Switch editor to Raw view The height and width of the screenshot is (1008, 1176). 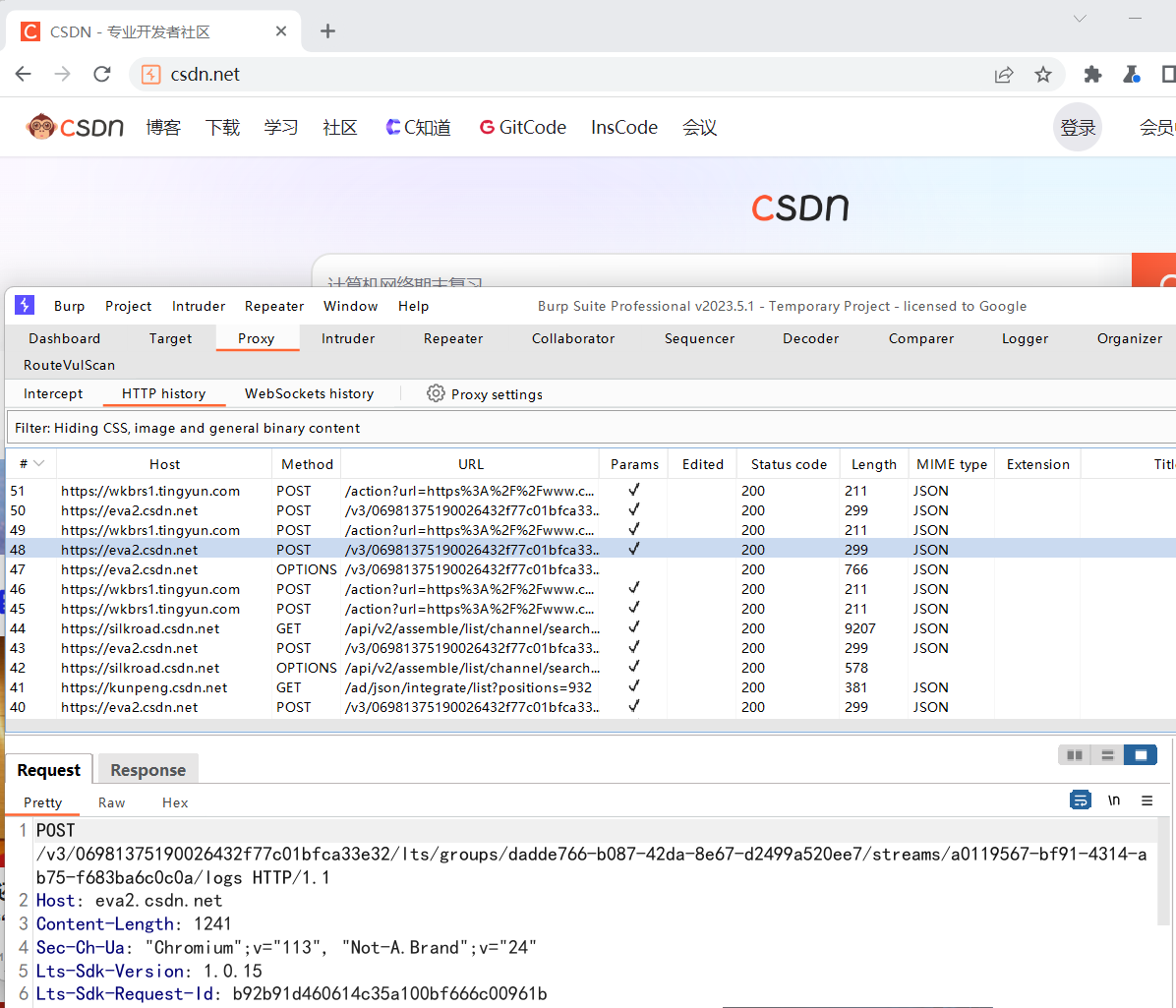(112, 802)
